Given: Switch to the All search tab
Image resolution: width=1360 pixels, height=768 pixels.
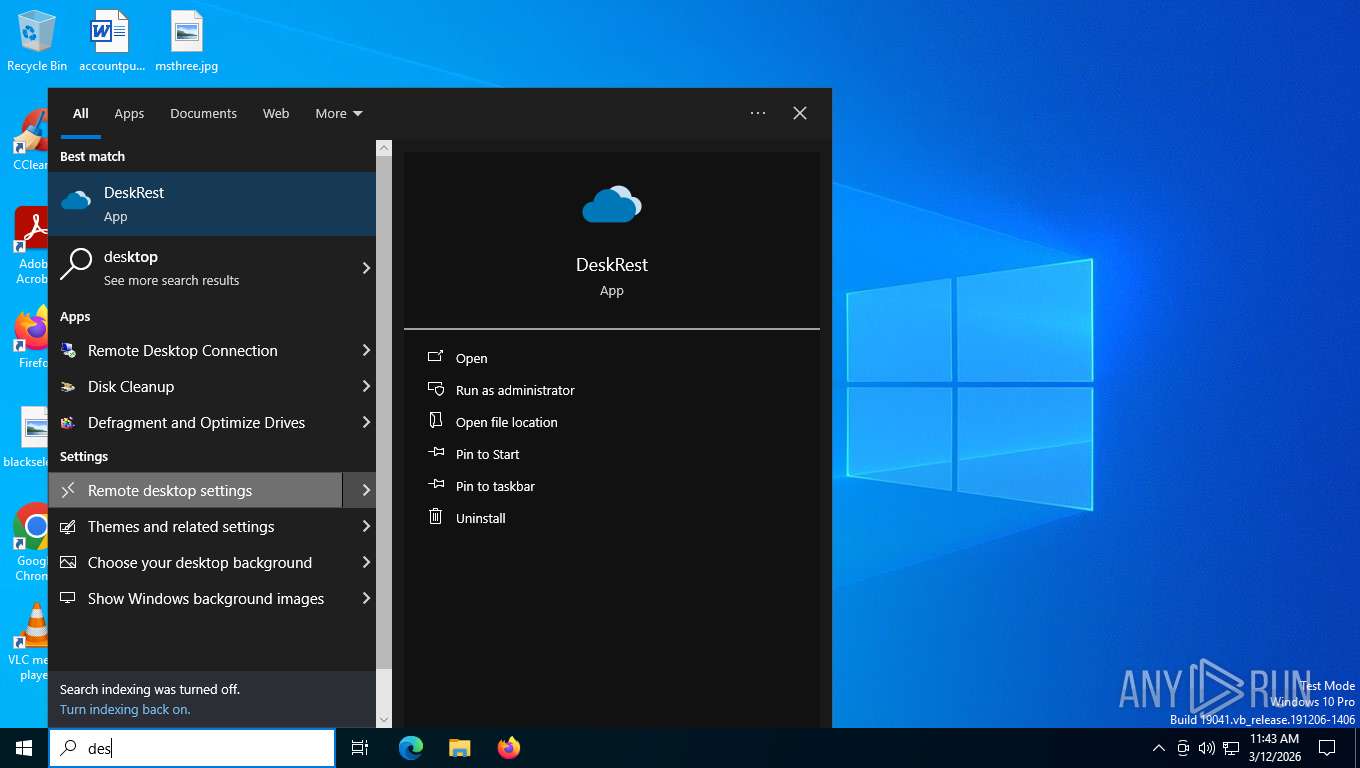Looking at the screenshot, I should pos(81,113).
